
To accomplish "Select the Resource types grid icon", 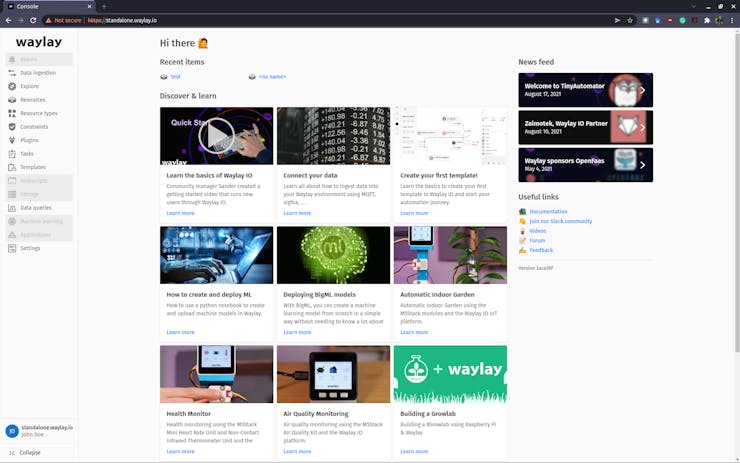I will point(12,113).
